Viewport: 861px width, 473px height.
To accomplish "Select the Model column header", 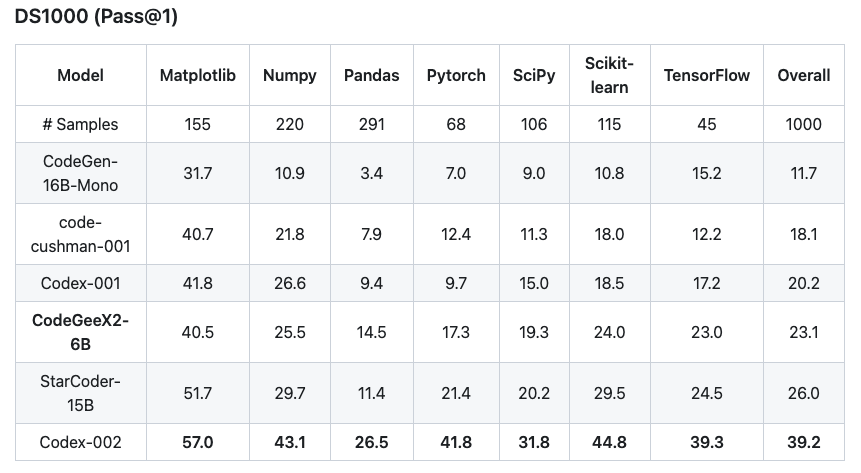I will [80, 75].
